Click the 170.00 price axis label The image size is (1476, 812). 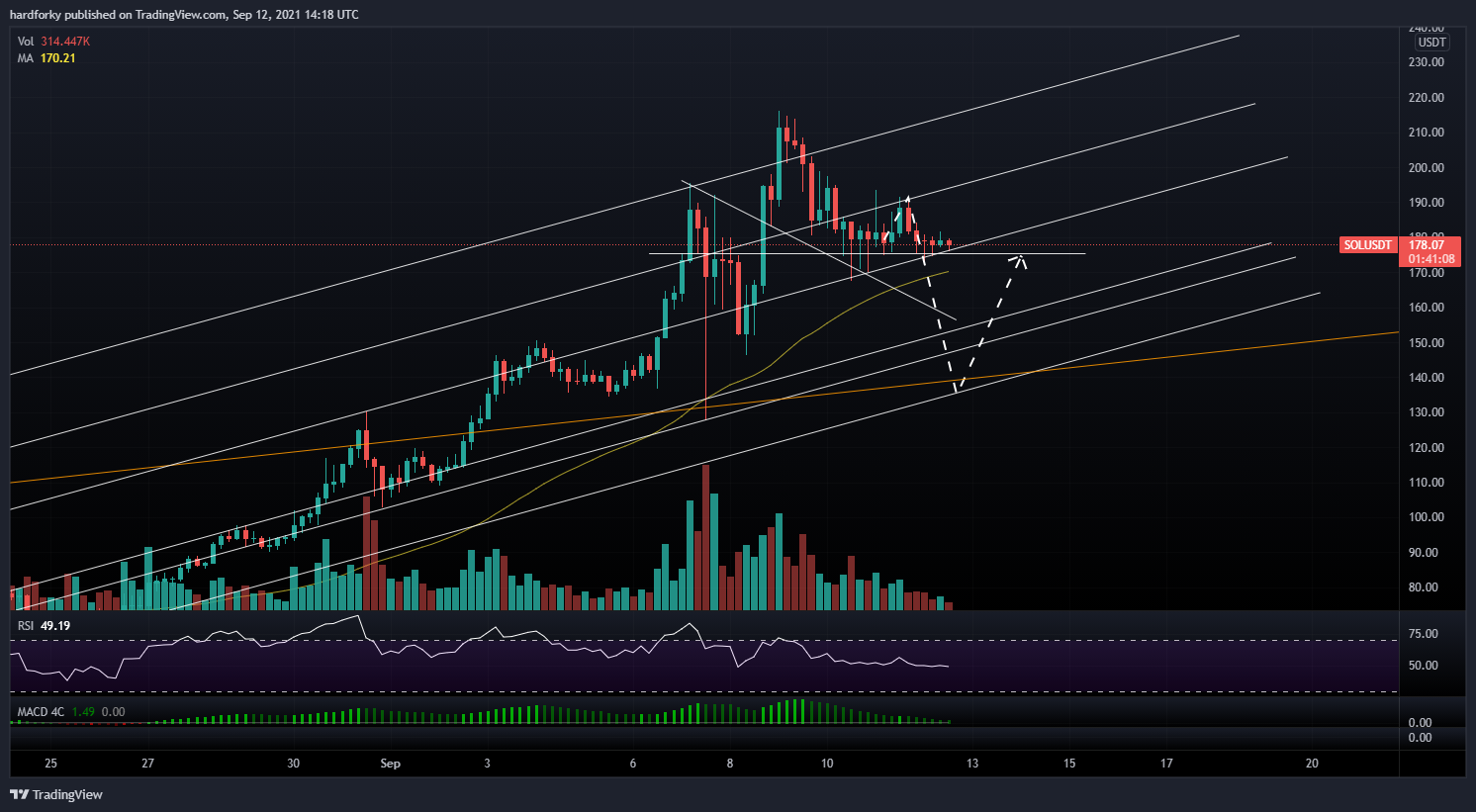(1426, 273)
